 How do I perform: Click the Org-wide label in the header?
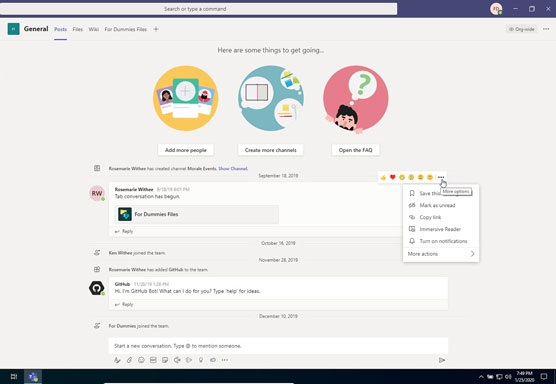tap(521, 29)
